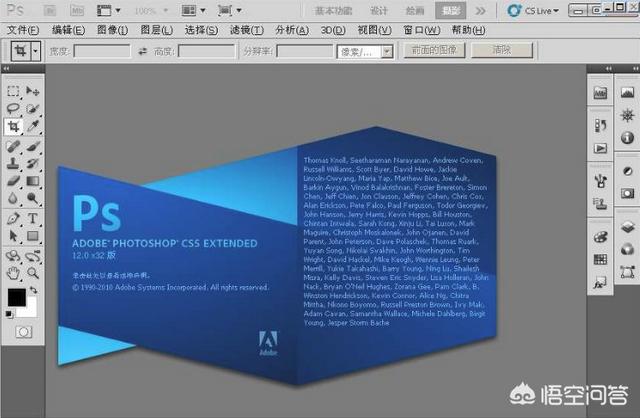Select the Brush tool
Screen dimensions: 640x418
click(33, 146)
